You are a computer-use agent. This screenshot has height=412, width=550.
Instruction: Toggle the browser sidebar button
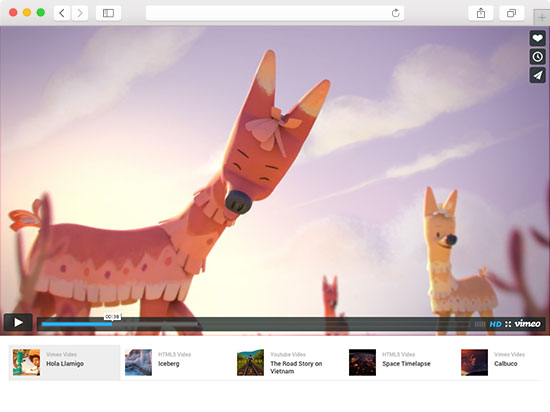coord(108,13)
